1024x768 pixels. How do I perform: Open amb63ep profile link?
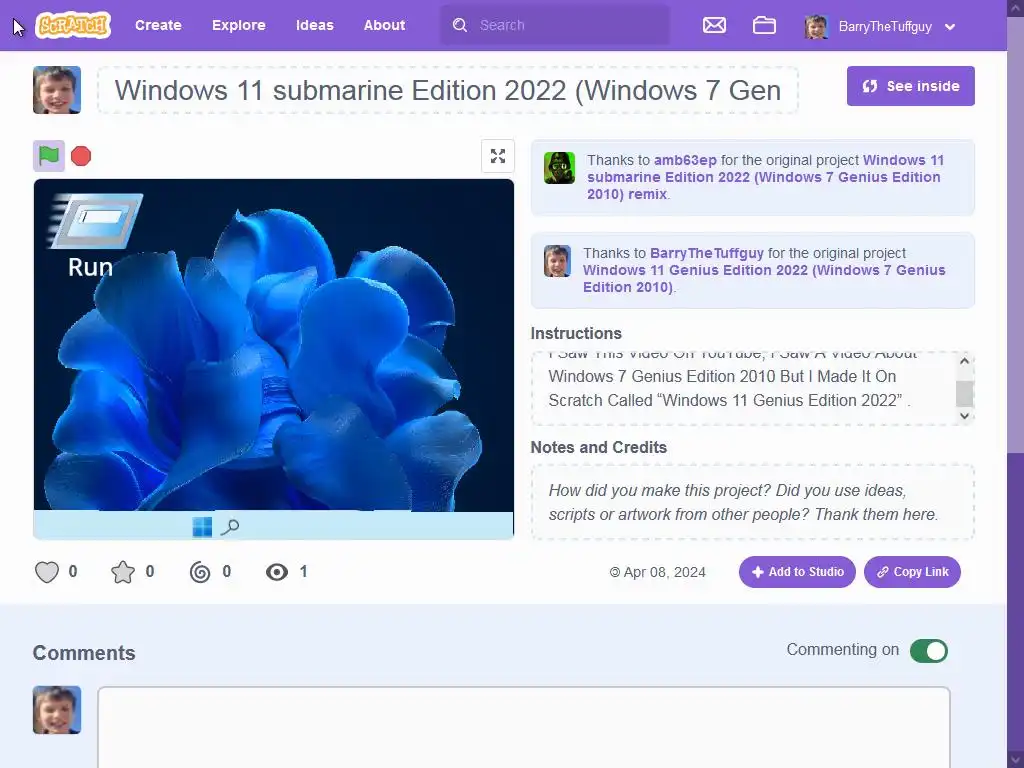point(685,160)
